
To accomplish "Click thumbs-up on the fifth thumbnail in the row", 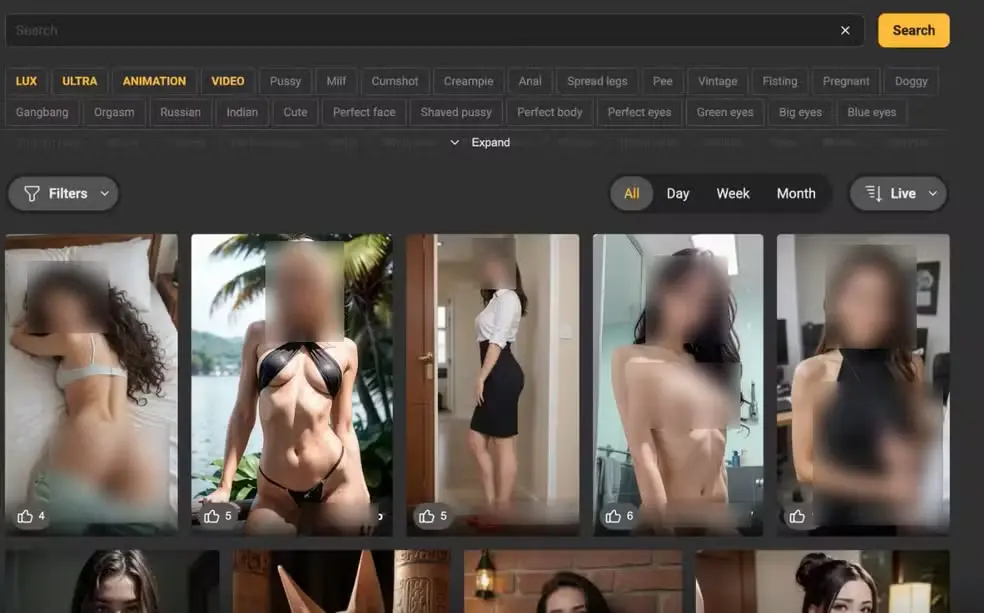I will click(x=797, y=517).
